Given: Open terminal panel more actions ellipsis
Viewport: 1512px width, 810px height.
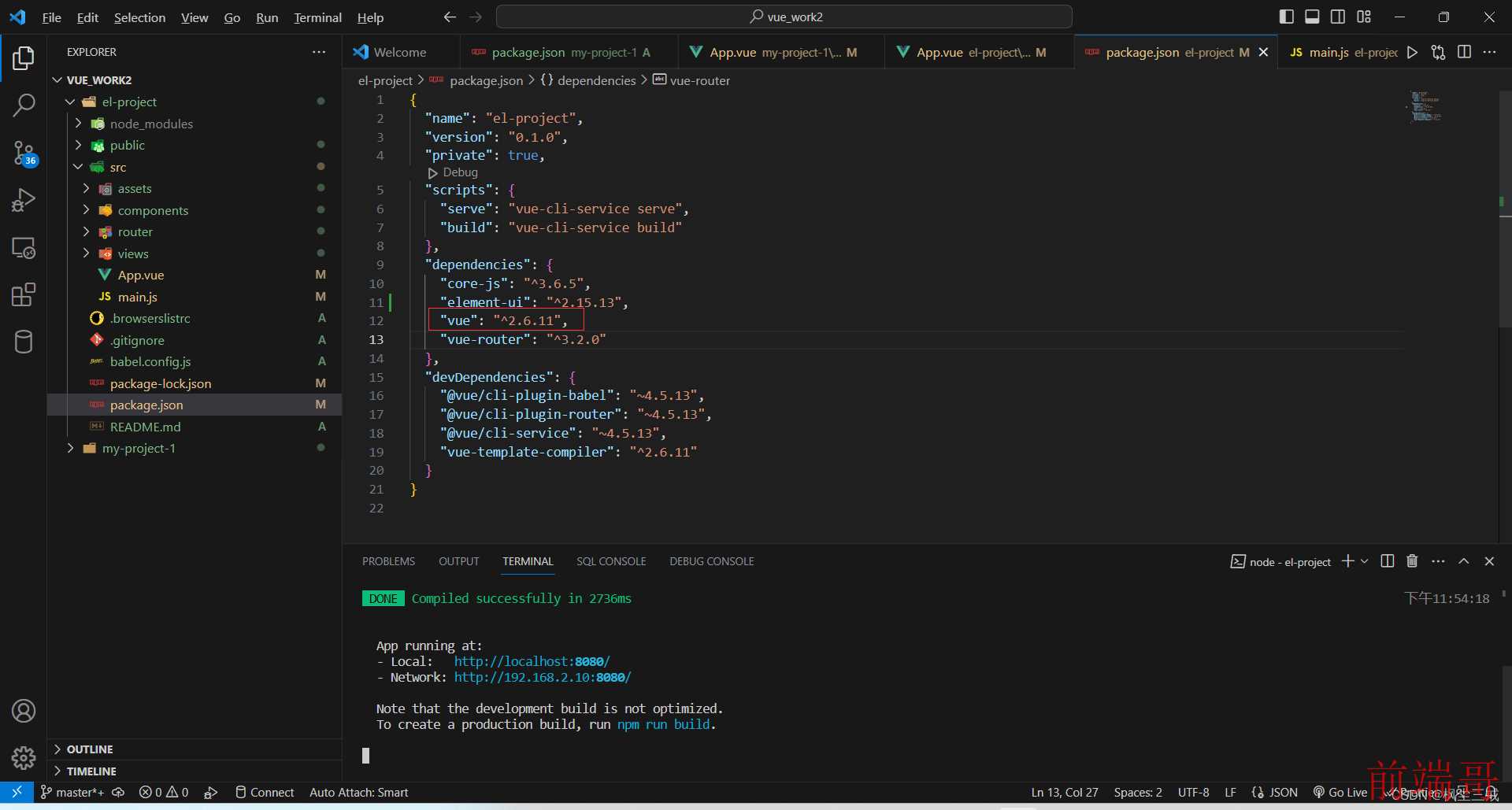Looking at the screenshot, I should click(x=1438, y=561).
